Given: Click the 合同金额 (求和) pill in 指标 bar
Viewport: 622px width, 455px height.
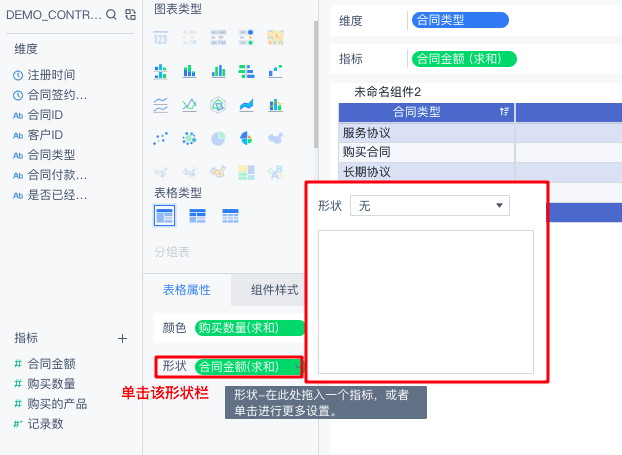Looking at the screenshot, I should point(464,59).
